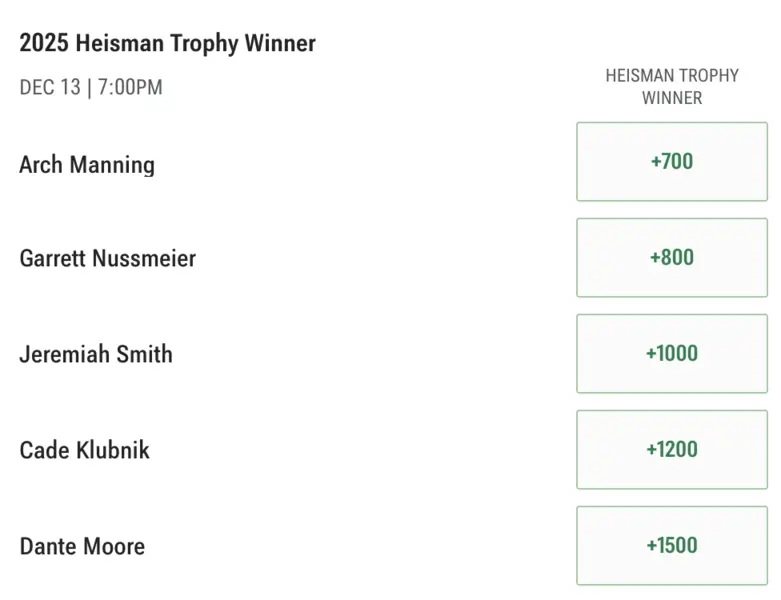
Task: Click the Cade Klubnik name label
Action: [84, 450]
